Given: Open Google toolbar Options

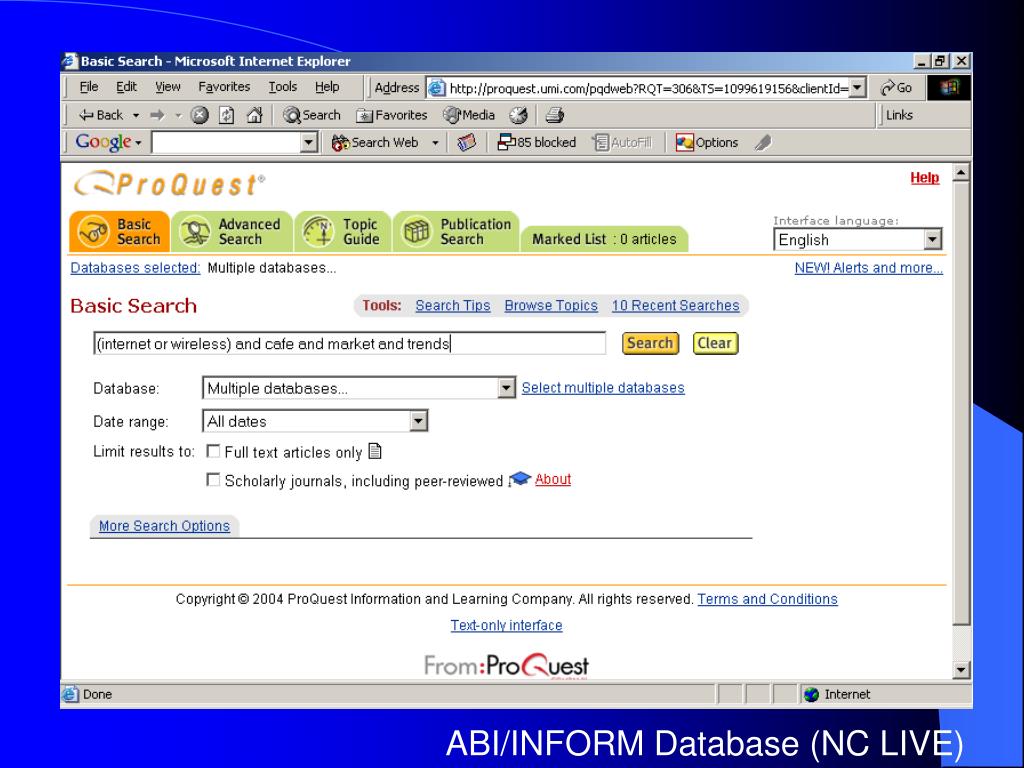Looking at the screenshot, I should 707,142.
